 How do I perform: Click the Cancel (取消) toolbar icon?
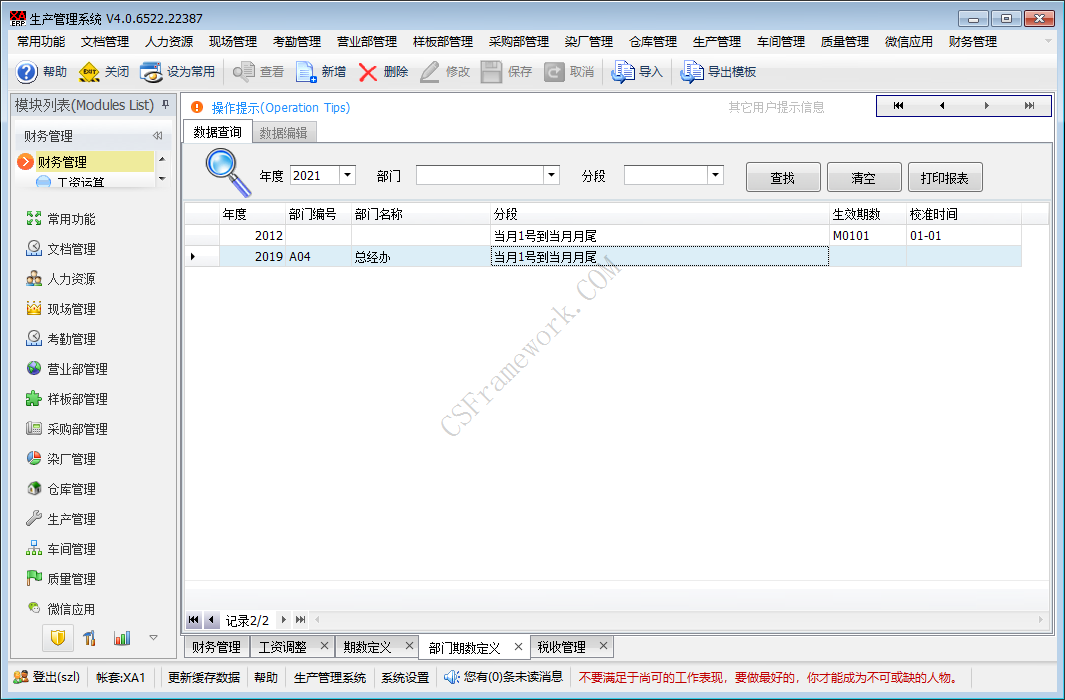click(554, 72)
